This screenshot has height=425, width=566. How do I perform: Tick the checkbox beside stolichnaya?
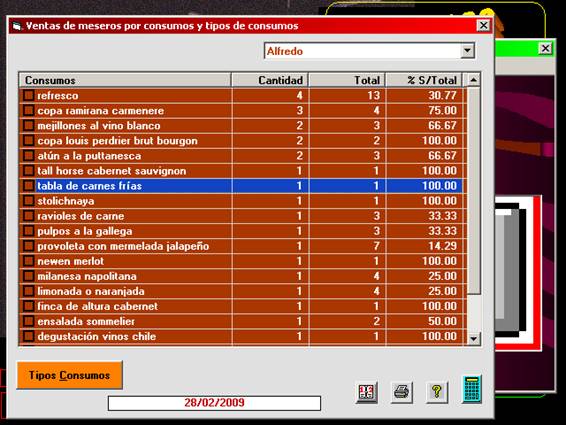[x=29, y=201]
